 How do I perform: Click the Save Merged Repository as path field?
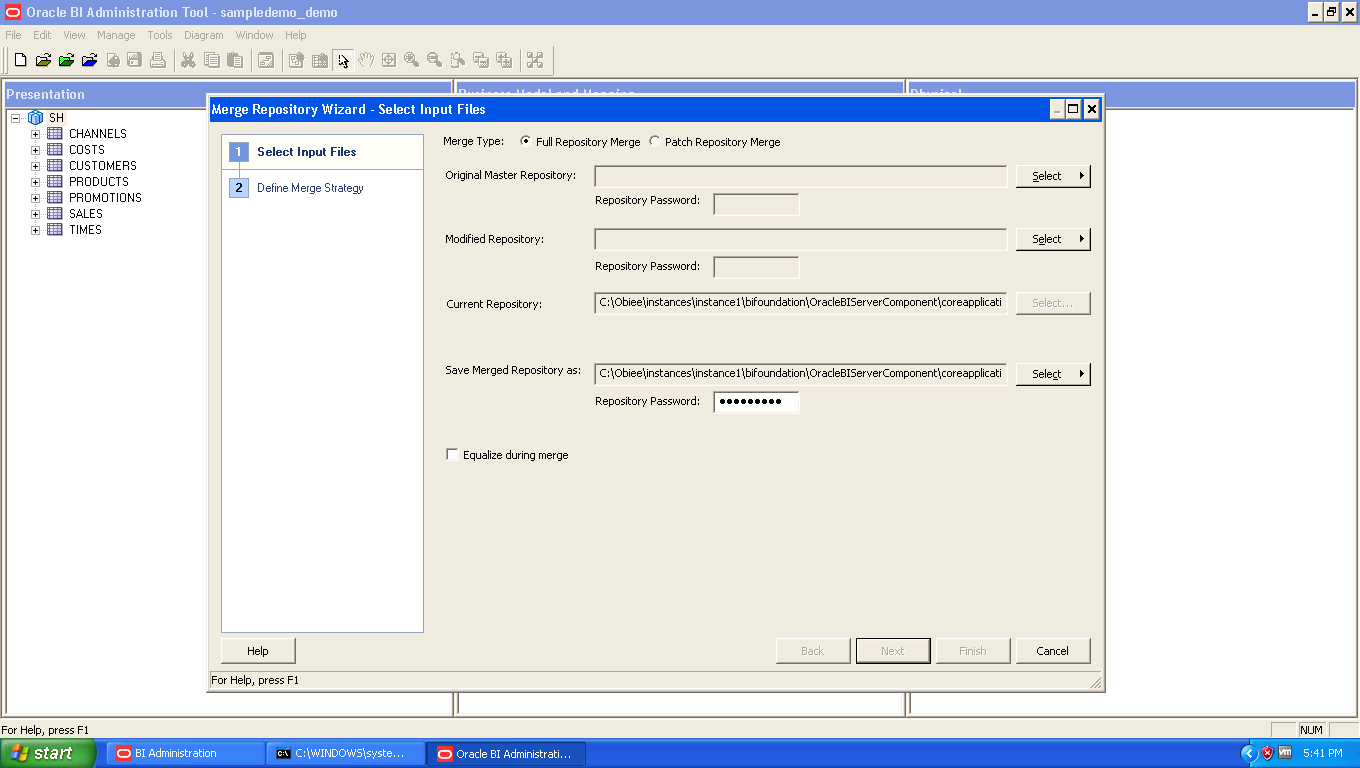click(x=800, y=374)
